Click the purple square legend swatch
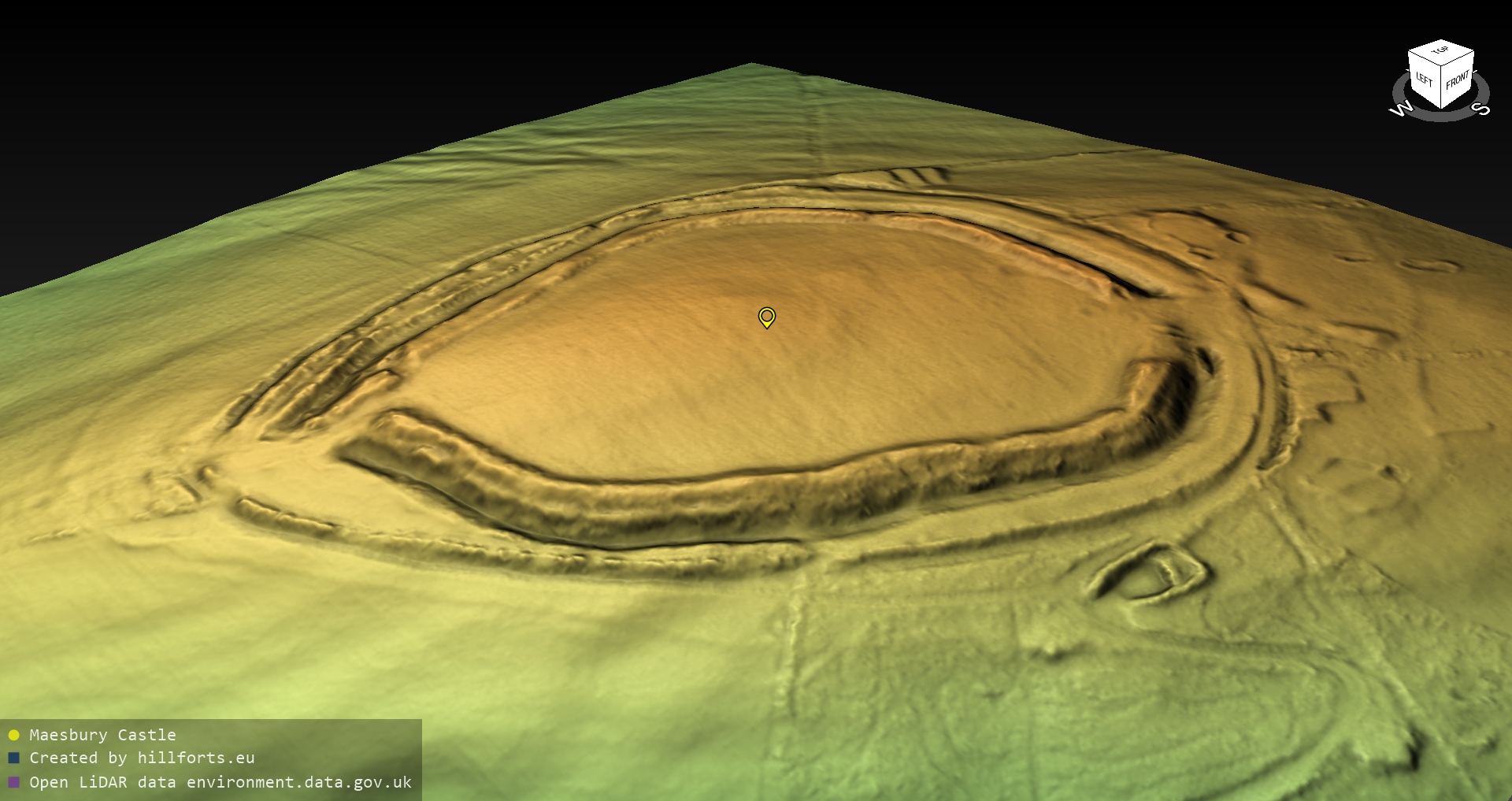 (13, 783)
